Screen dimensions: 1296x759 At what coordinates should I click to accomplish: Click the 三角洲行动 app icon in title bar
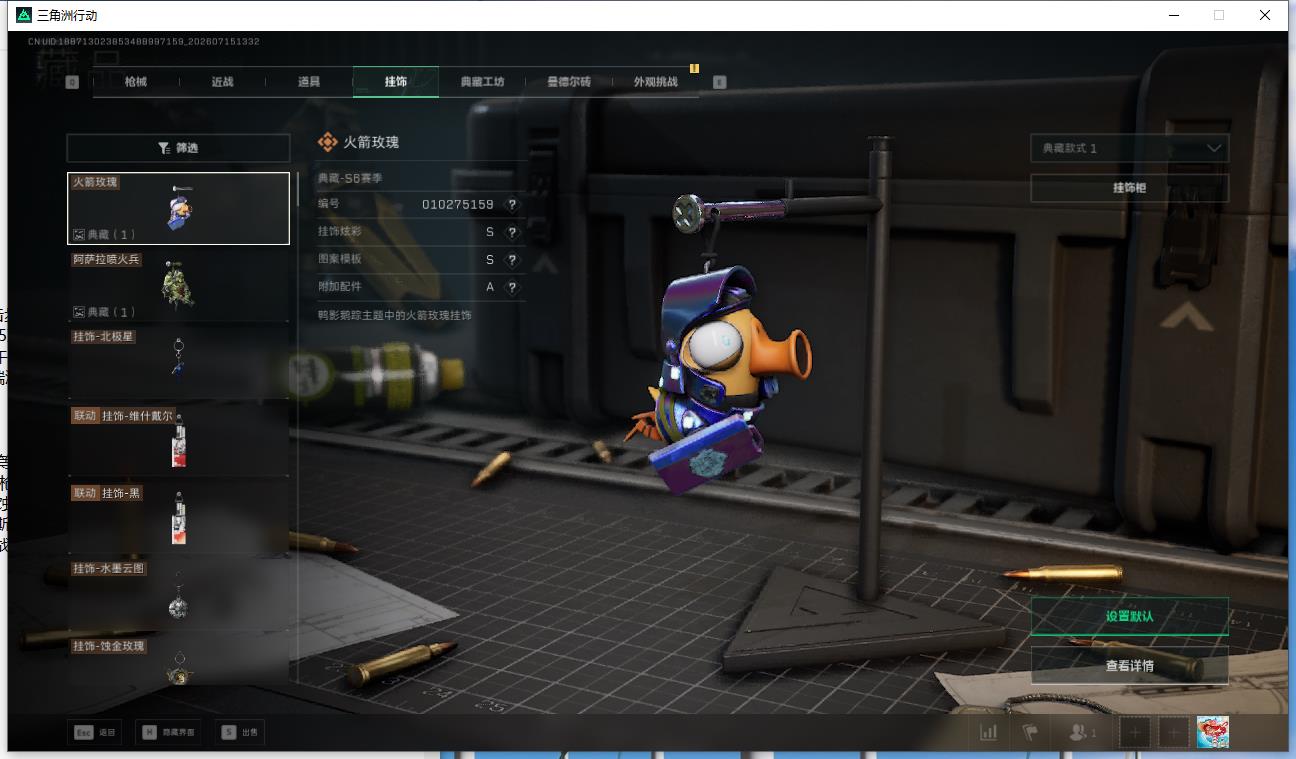coord(24,15)
